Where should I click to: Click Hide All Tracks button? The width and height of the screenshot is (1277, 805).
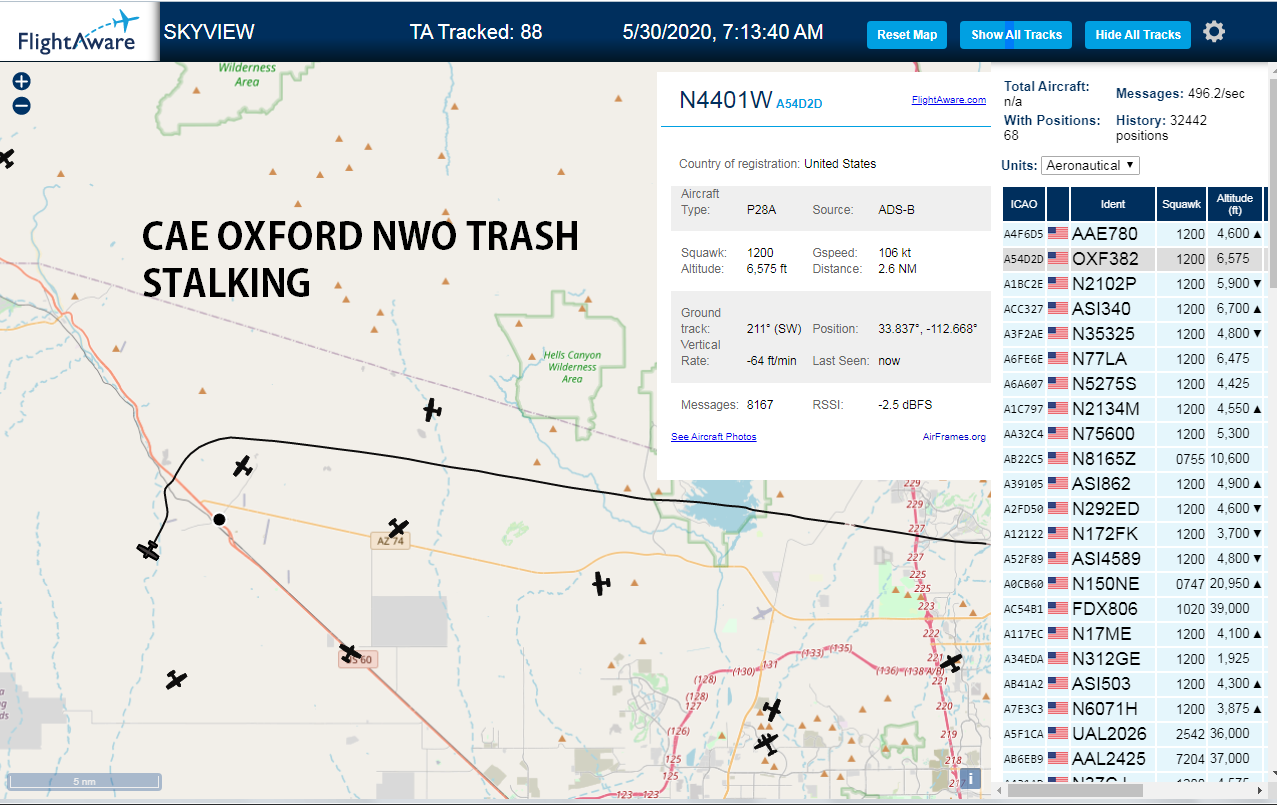tap(1138, 35)
